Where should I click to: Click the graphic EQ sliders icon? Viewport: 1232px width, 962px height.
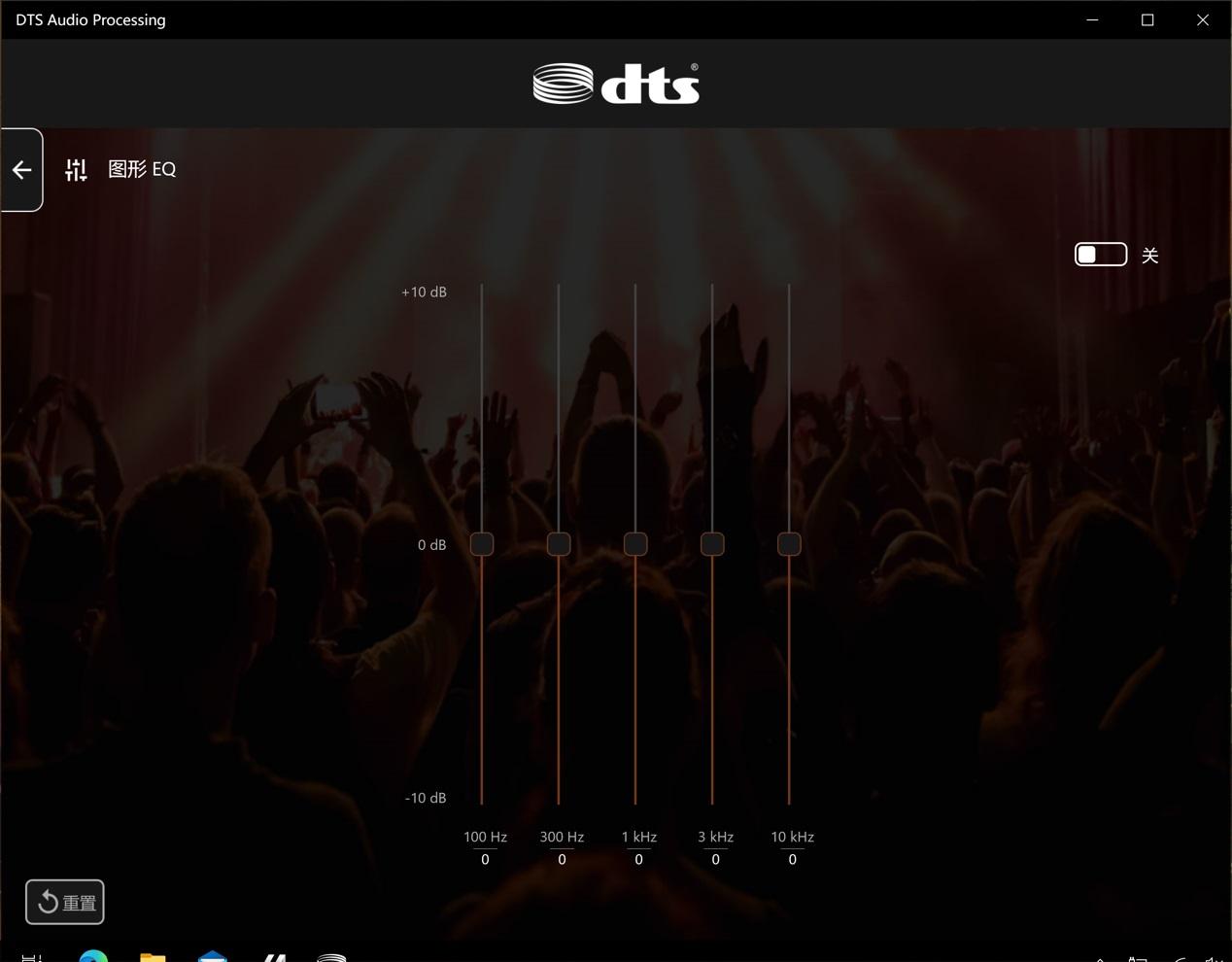(x=76, y=170)
